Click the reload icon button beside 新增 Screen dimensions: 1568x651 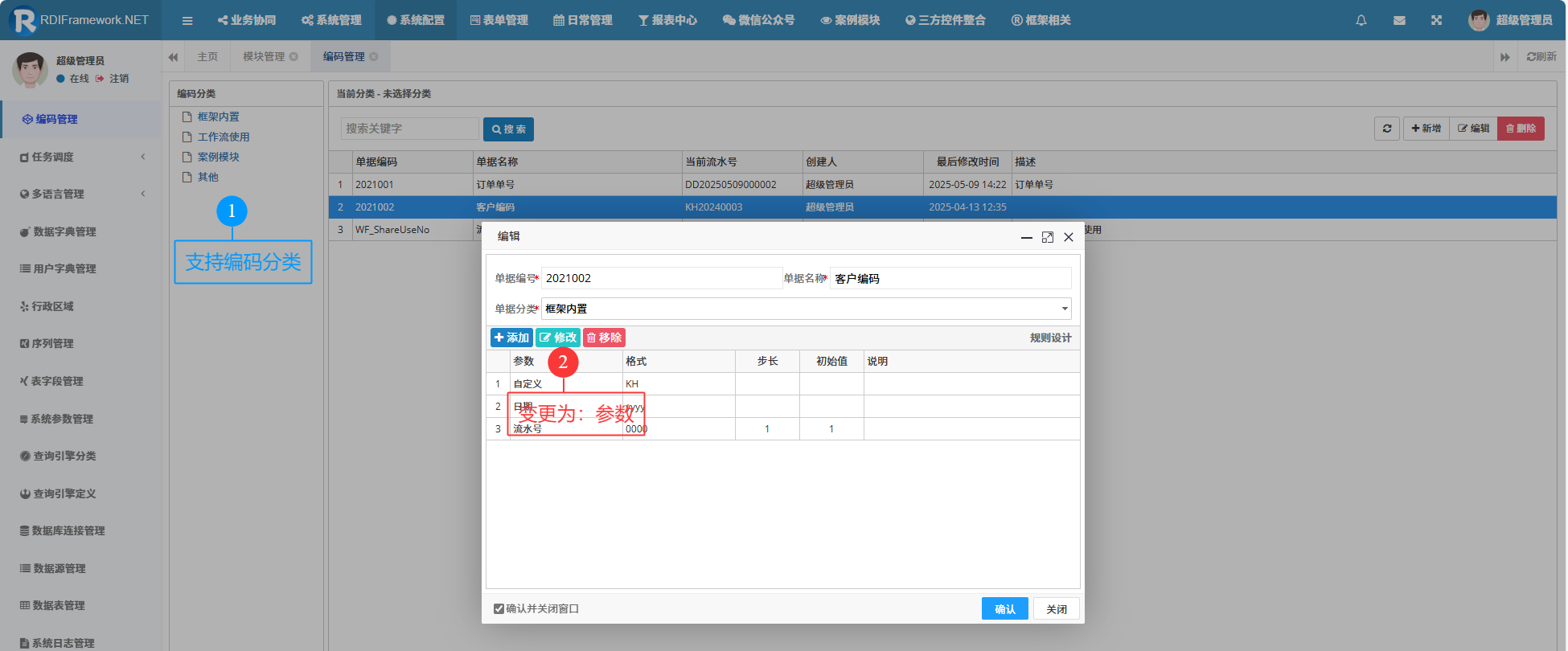pyautogui.click(x=1387, y=129)
